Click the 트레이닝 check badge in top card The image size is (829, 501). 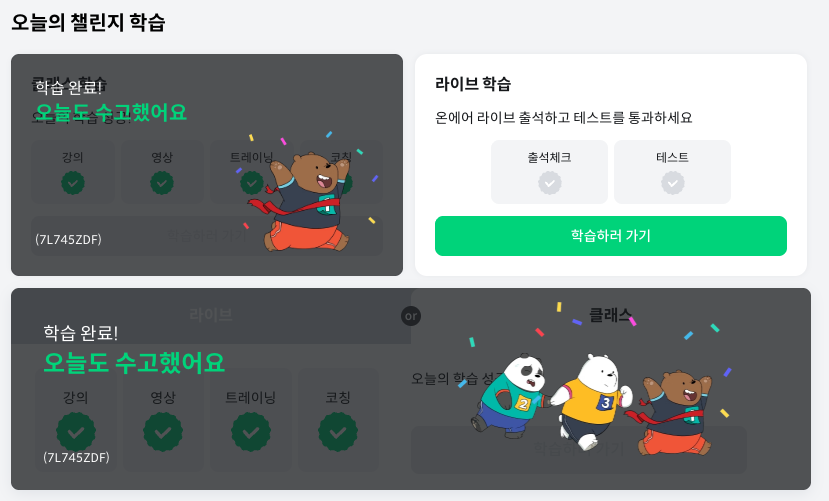(x=252, y=183)
